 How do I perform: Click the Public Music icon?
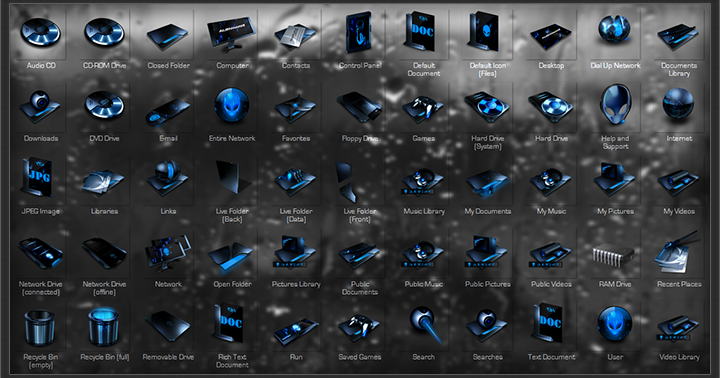[x=422, y=254]
